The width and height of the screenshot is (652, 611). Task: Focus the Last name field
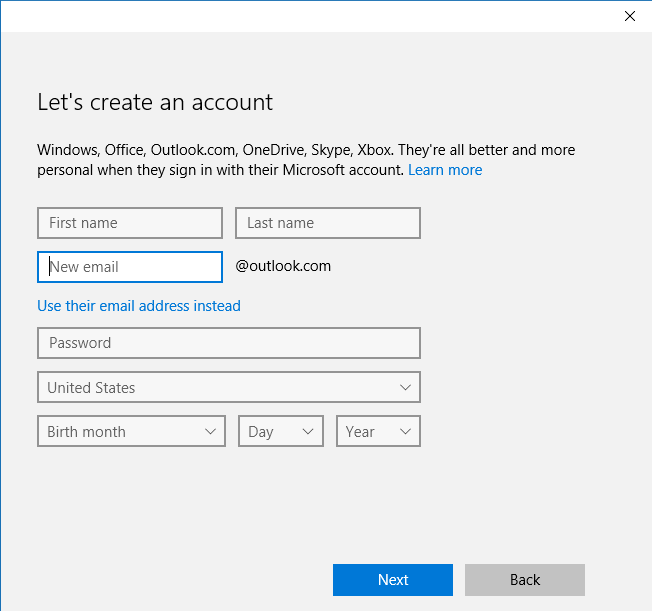point(328,223)
